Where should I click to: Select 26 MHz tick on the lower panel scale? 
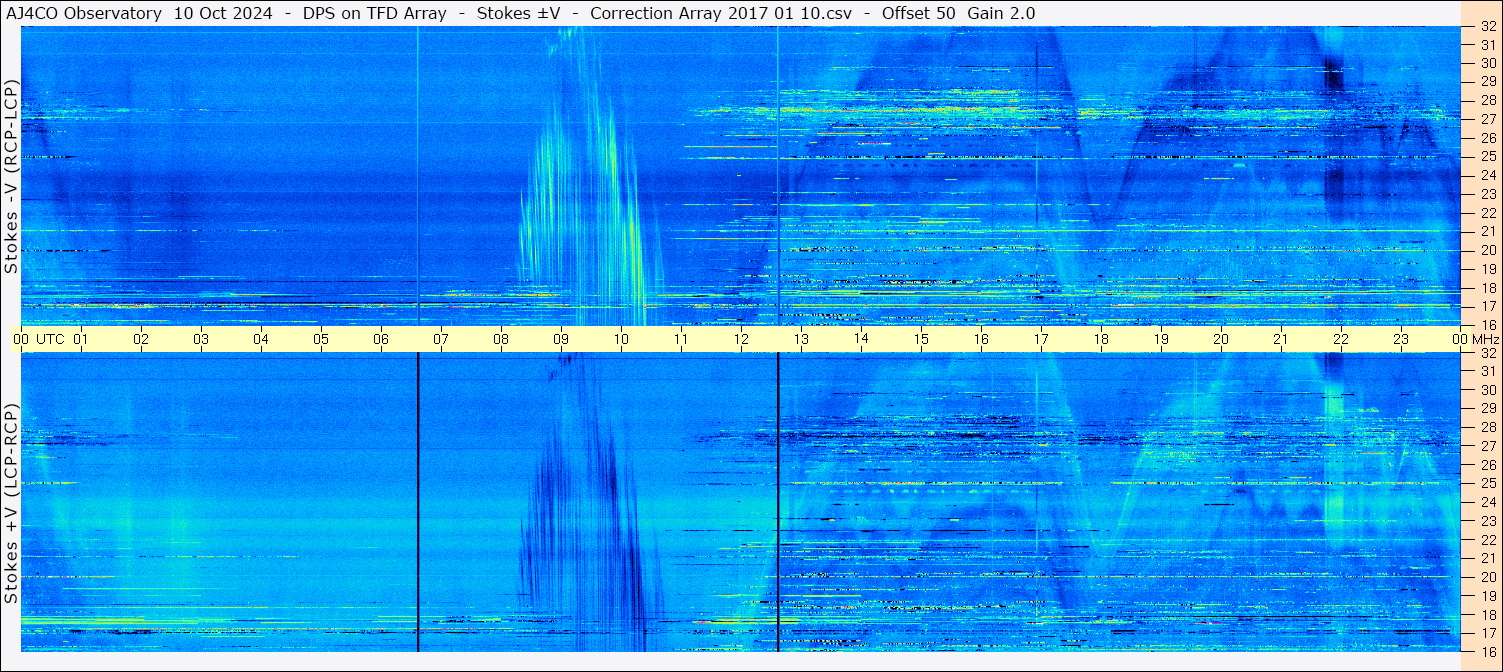tap(1487, 465)
